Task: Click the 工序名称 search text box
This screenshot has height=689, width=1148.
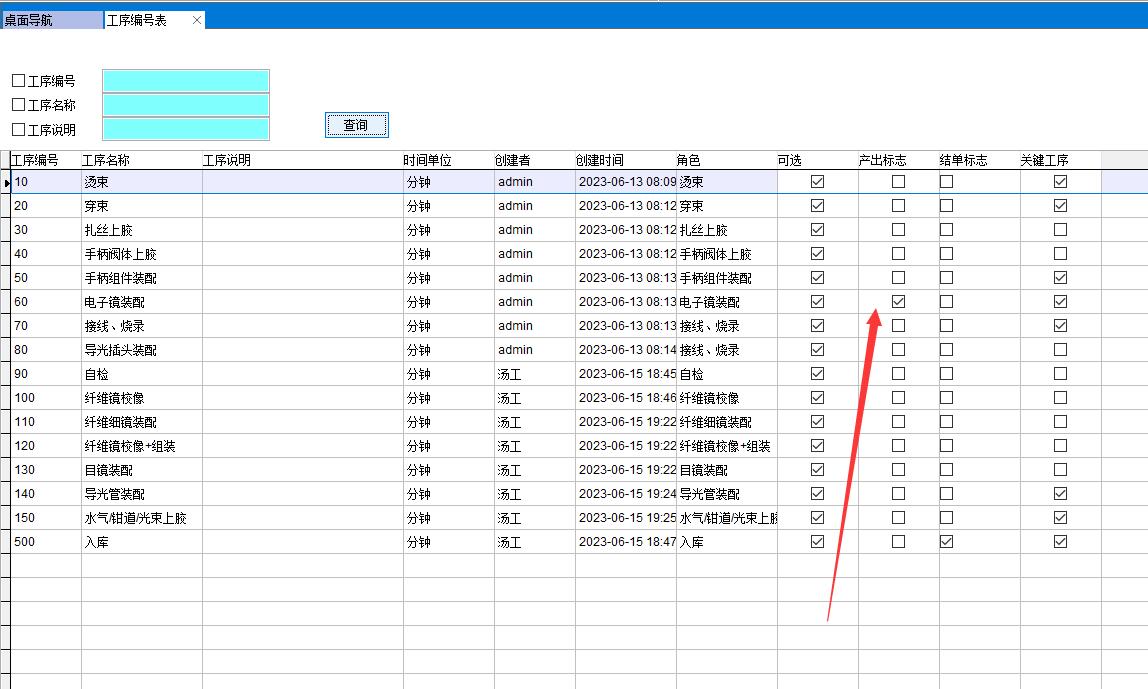Action: pyautogui.click(x=185, y=105)
